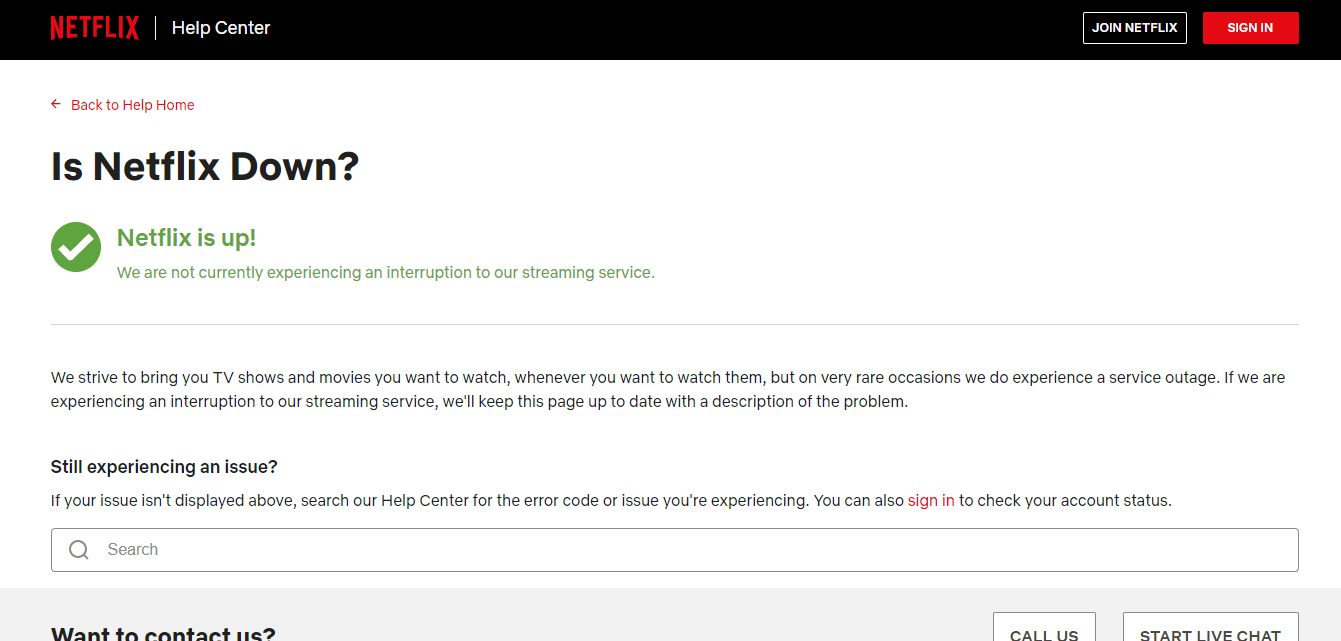Click the JOIN NETFLIX button
1341x641 pixels.
pos(1134,27)
